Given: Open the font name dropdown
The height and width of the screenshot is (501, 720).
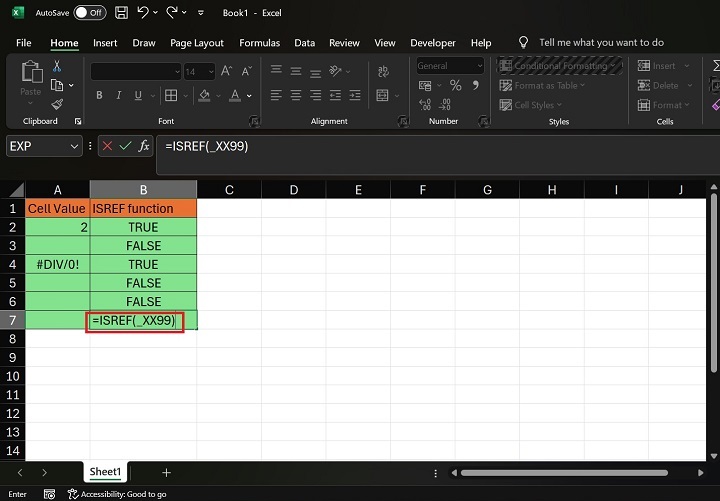Looking at the screenshot, I should (x=177, y=72).
